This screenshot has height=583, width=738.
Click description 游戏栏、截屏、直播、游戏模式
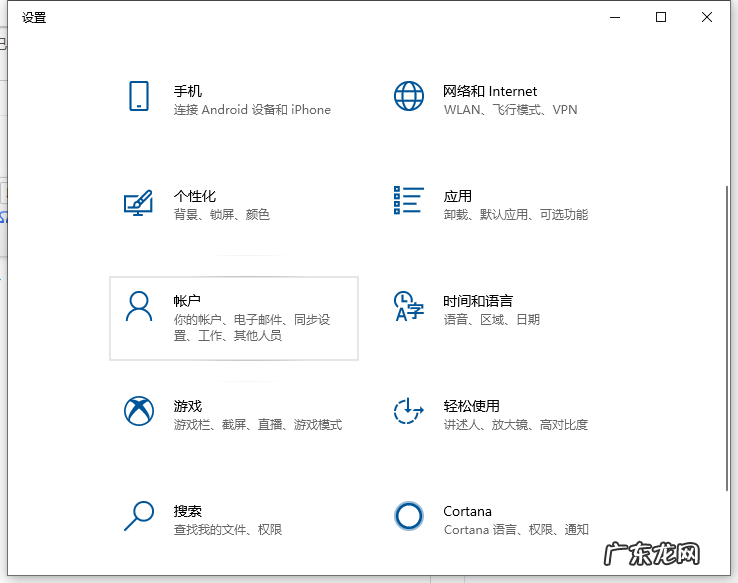[x=257, y=424]
